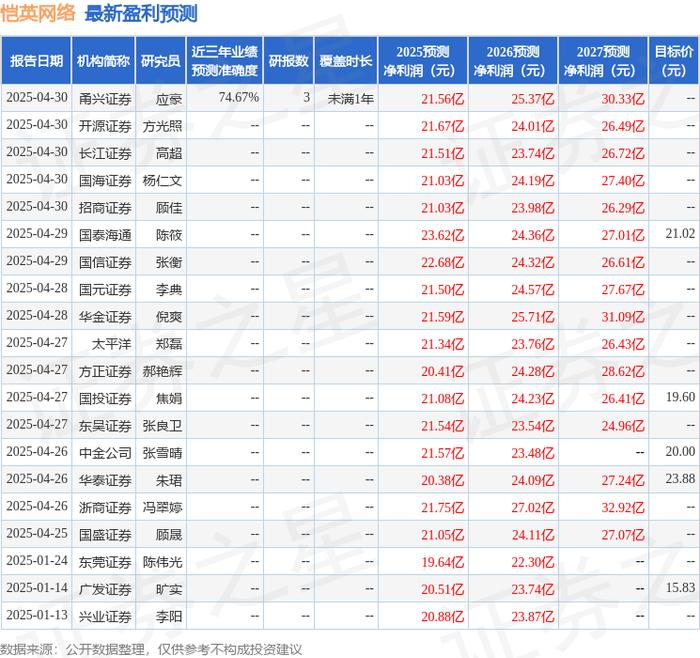The image size is (700, 658).
Task: Click the 23.87亿 profit forecast
Action: coord(533,616)
